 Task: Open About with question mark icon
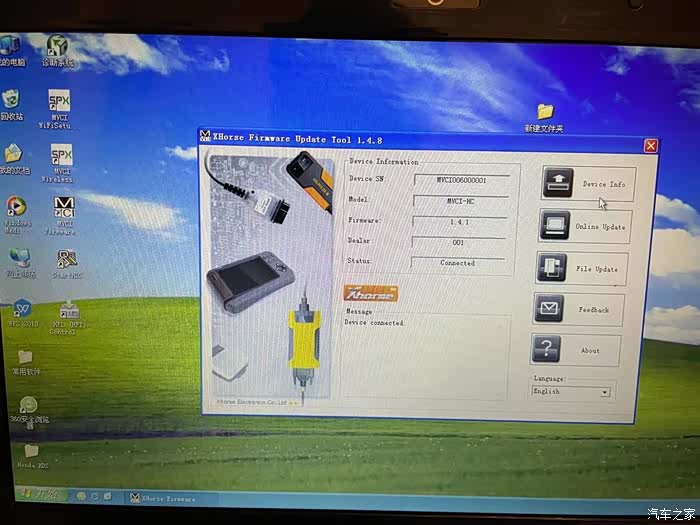click(x=576, y=350)
